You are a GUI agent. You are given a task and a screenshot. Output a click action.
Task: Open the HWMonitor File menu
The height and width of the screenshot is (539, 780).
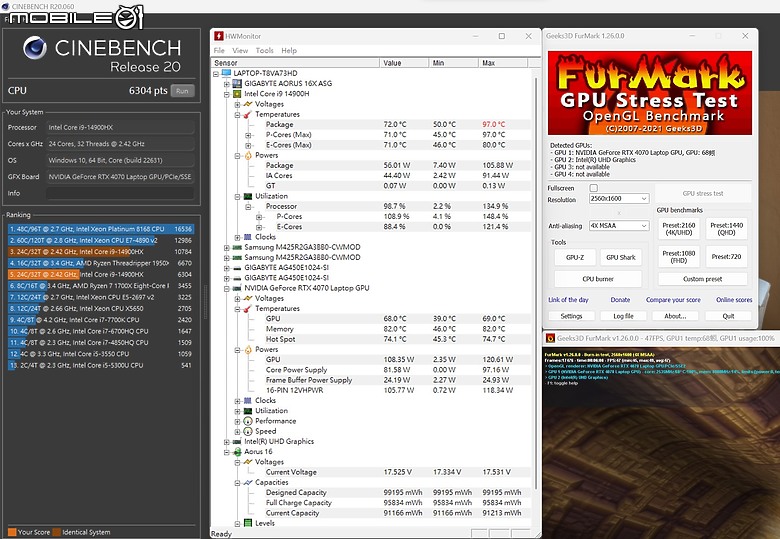(x=219, y=50)
